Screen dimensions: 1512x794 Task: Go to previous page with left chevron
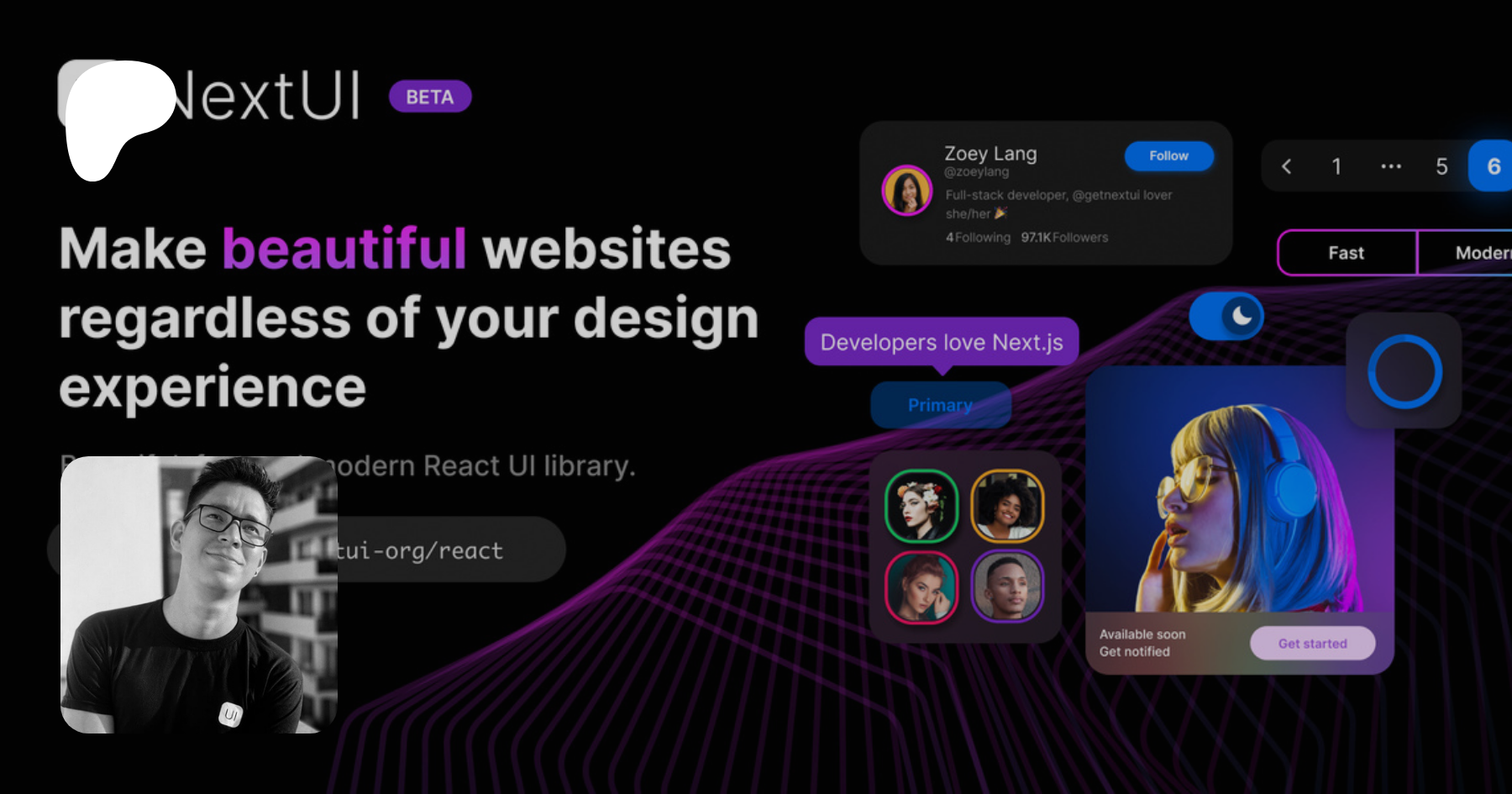(1287, 166)
